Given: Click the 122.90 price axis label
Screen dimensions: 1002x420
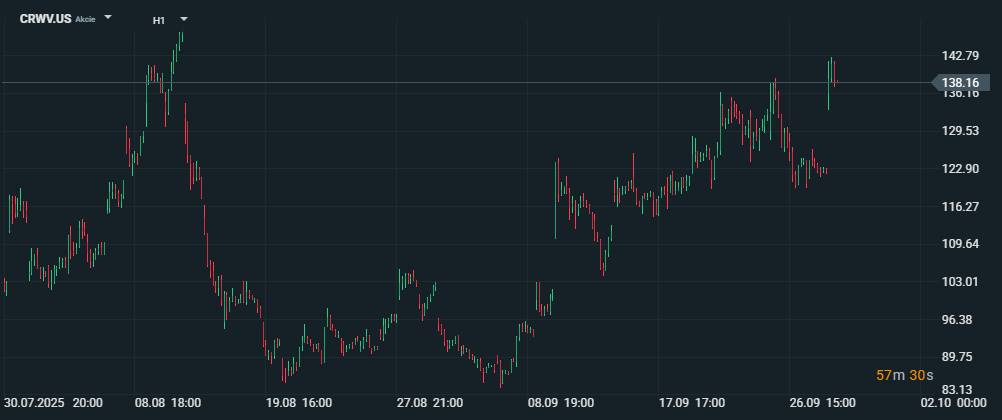Looking at the screenshot, I should point(960,169).
